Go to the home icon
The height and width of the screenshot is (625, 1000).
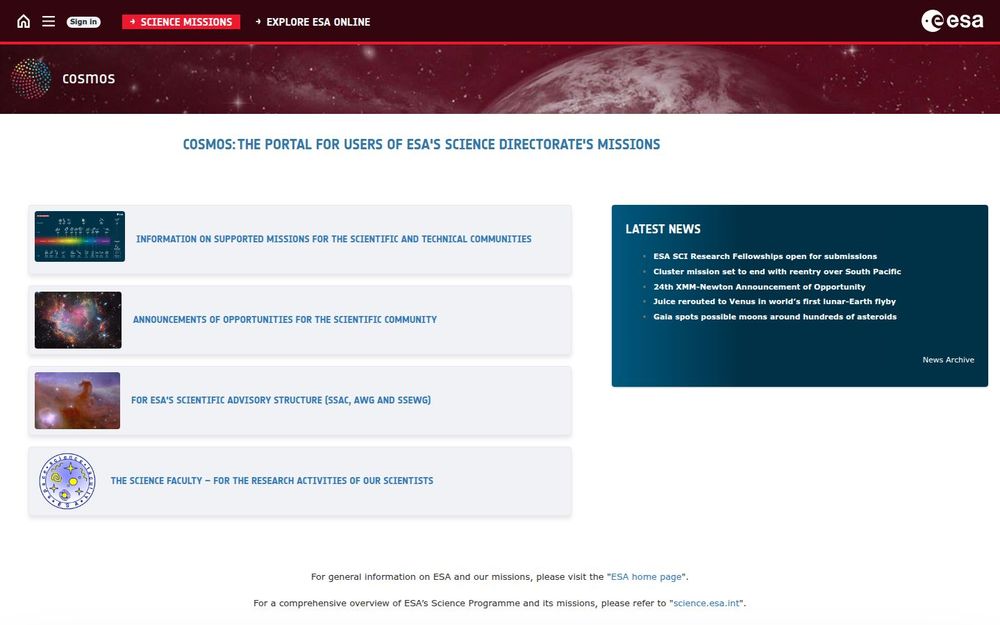[24, 22]
